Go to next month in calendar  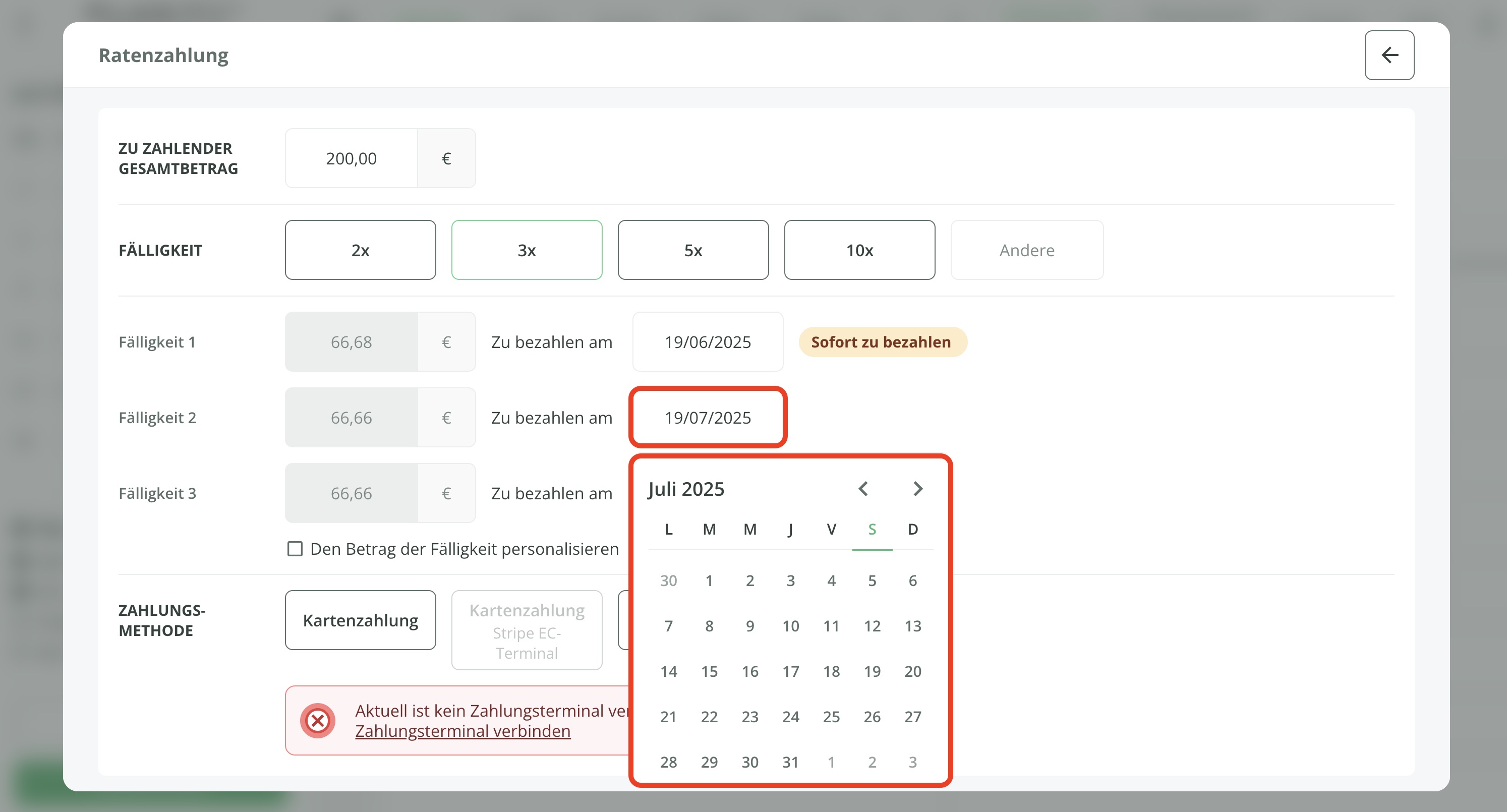tap(917, 489)
